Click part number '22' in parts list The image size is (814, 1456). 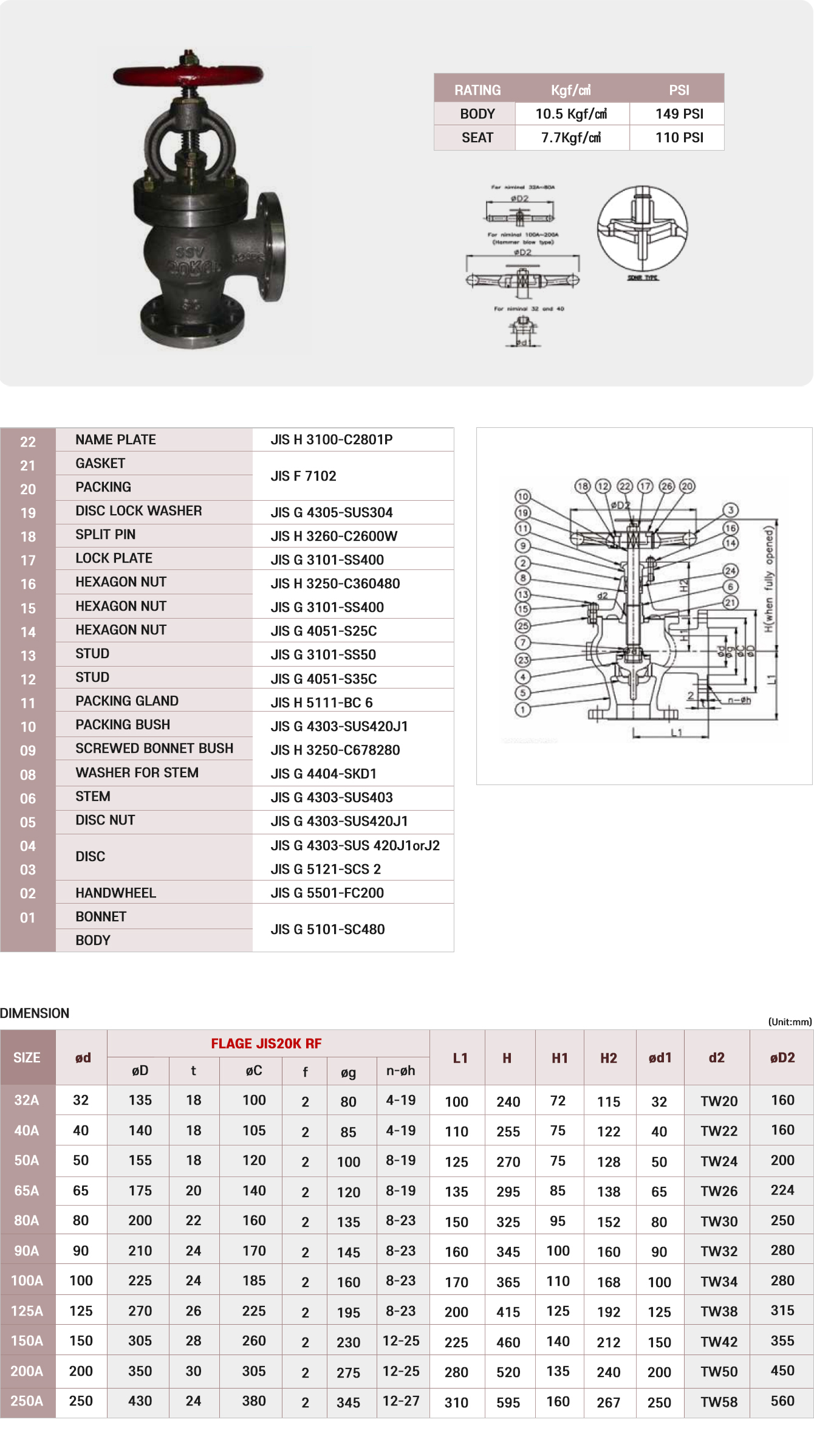click(28, 442)
